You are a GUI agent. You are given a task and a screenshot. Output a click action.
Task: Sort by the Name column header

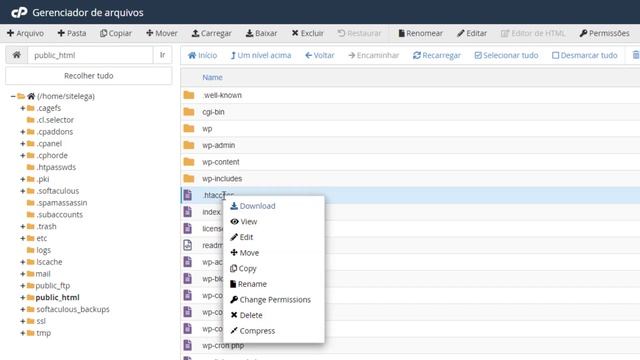click(212, 78)
